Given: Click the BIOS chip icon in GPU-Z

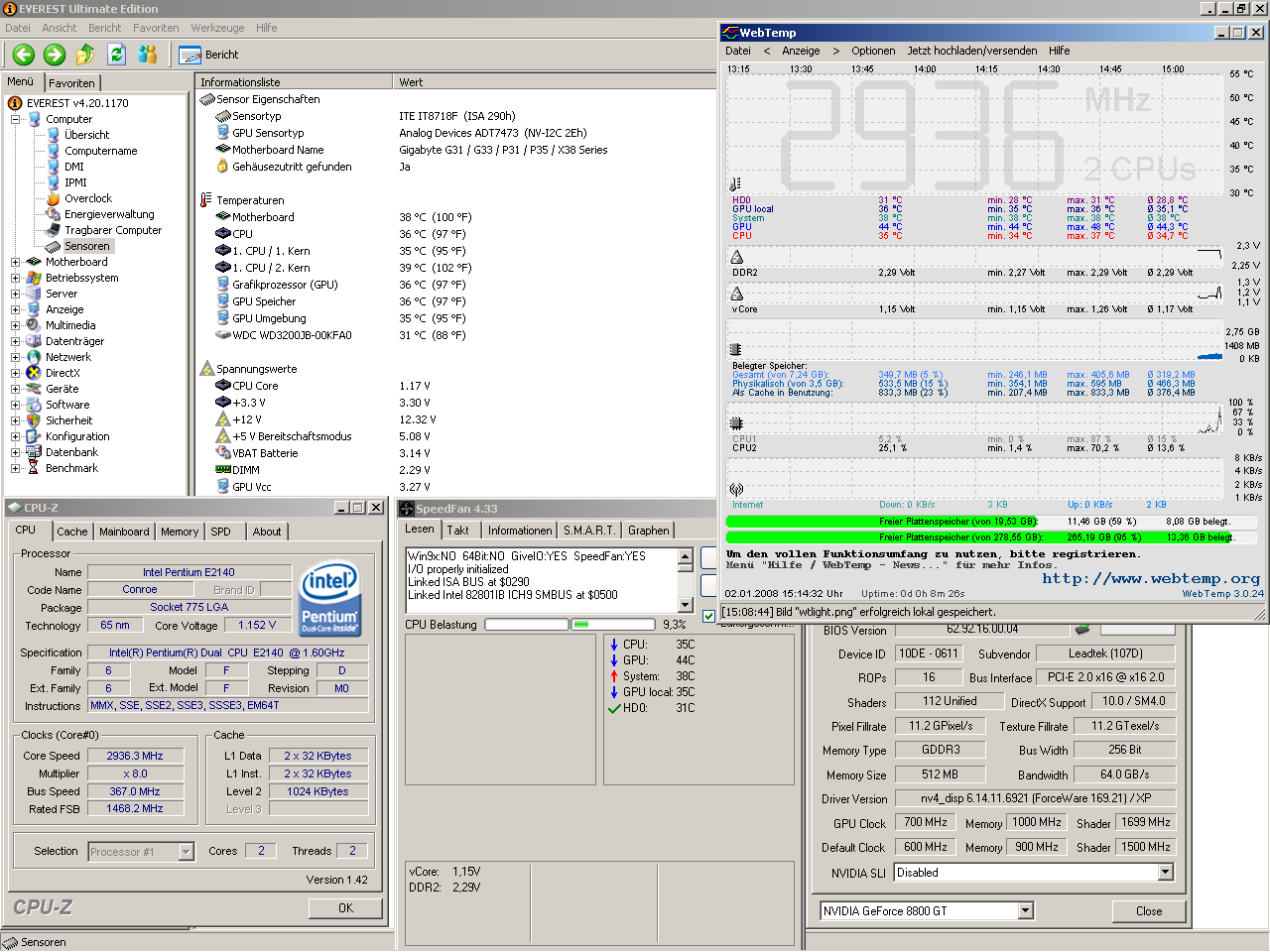Looking at the screenshot, I should click(1082, 629).
